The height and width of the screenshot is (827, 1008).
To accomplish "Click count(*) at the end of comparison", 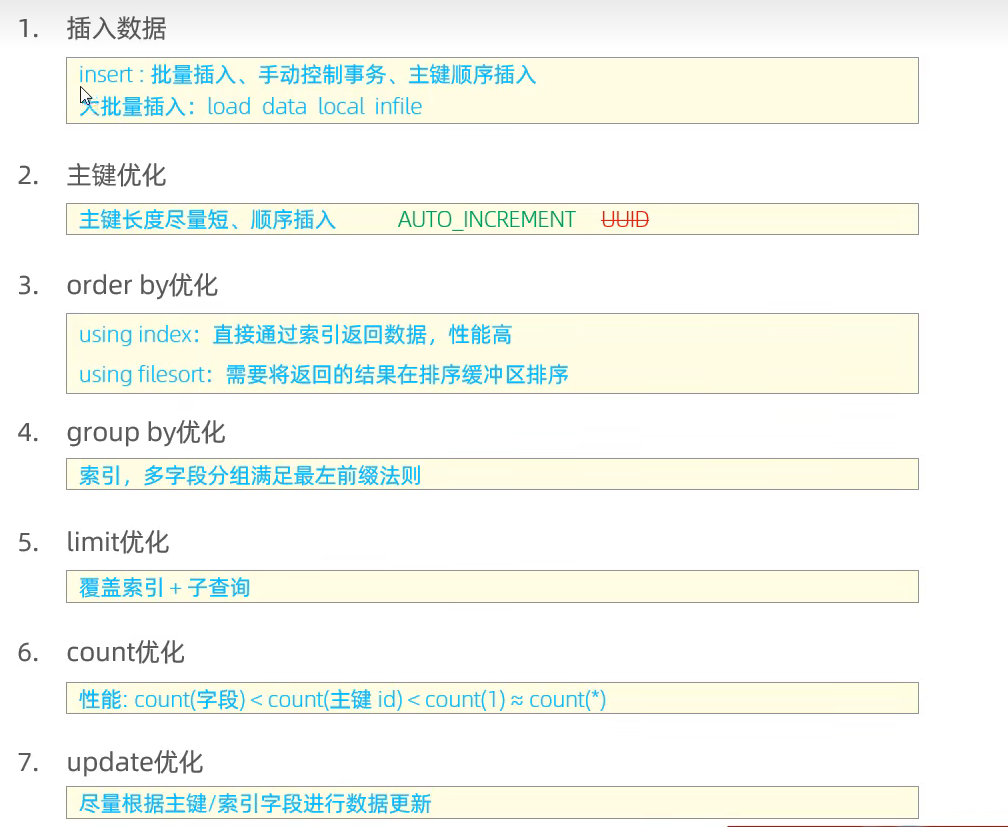I will tap(567, 700).
